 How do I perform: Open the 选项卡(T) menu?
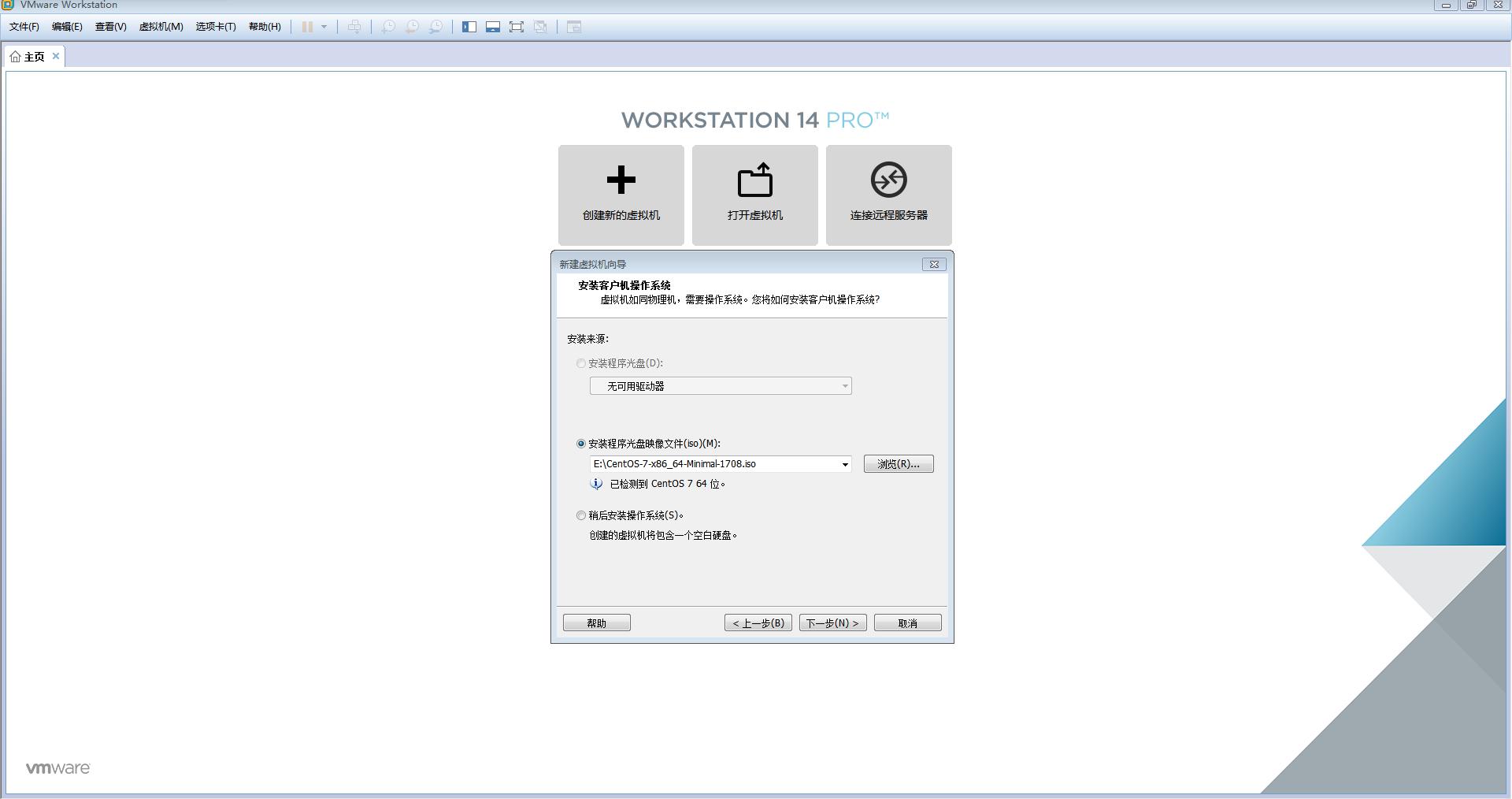coord(216,27)
